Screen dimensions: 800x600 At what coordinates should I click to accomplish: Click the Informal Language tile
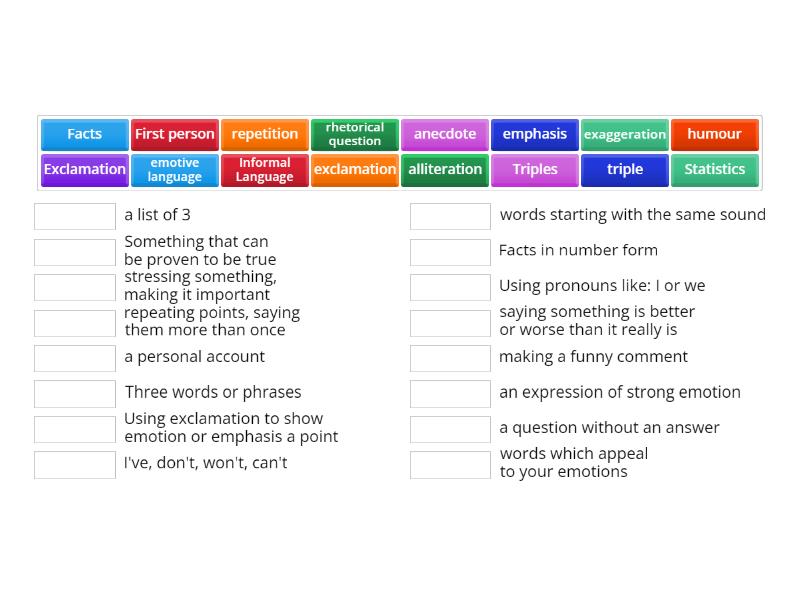click(x=264, y=169)
